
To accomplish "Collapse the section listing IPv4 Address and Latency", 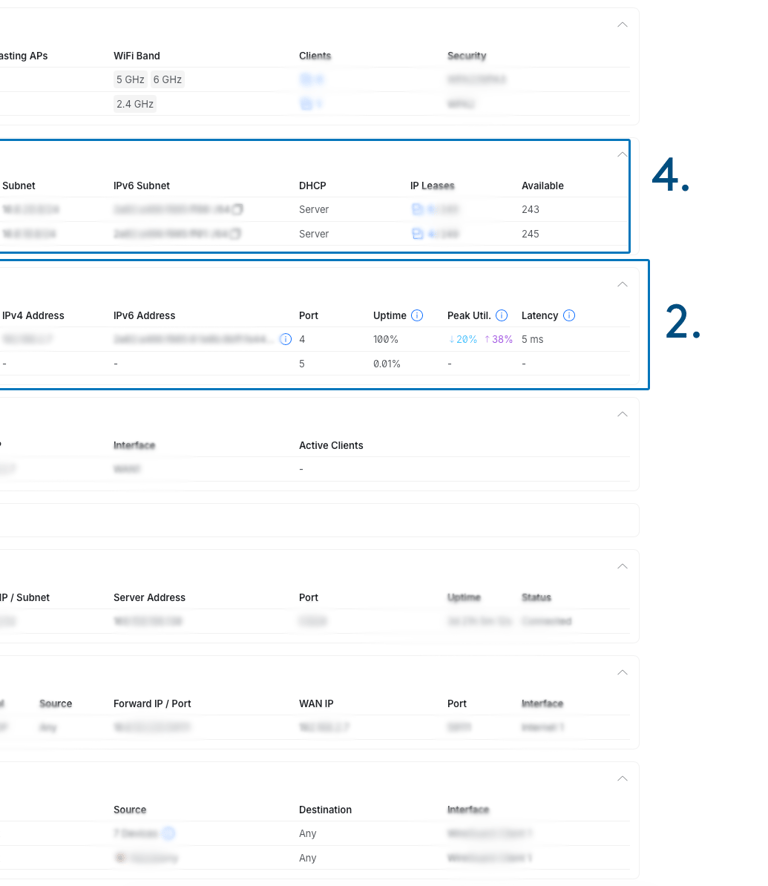I will [x=622, y=284].
